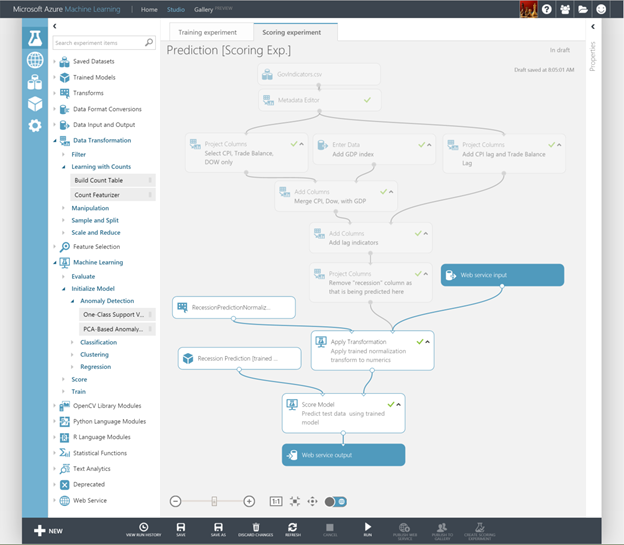Open the Web Services globe sidebar icon
The image size is (624, 545).
35,60
